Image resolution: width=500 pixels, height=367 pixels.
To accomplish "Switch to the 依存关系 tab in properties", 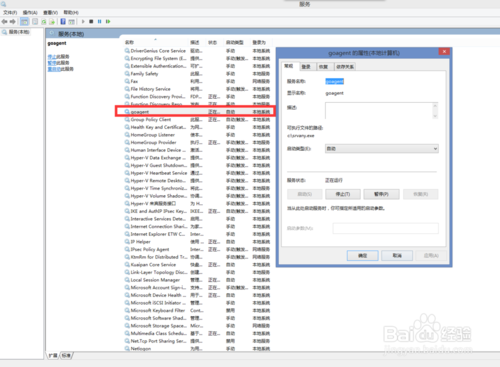I will click(x=345, y=67).
